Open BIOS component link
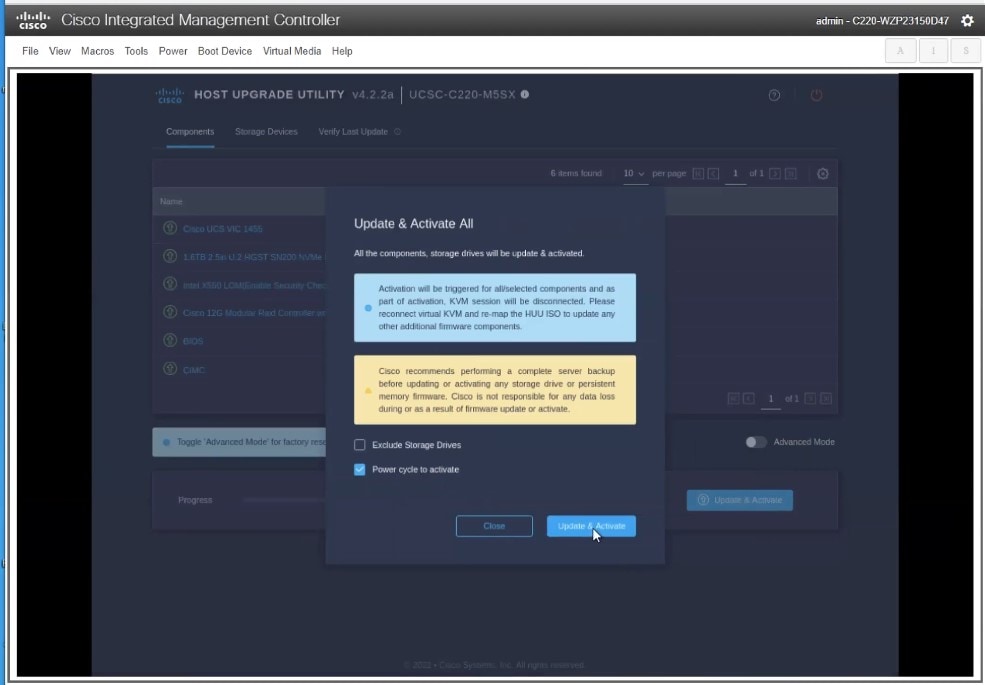This screenshot has height=685, width=985. [193, 341]
